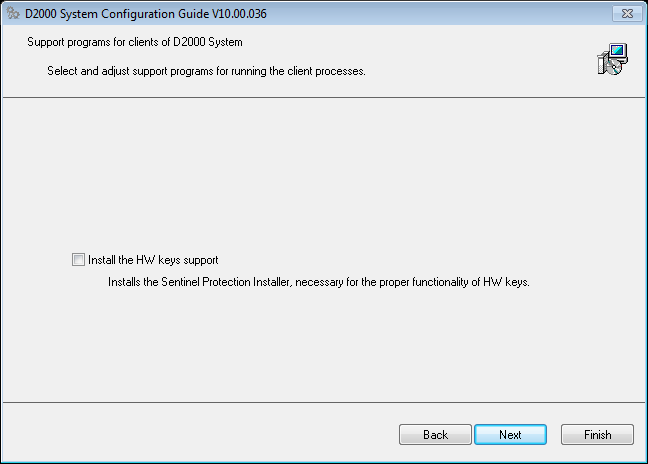The width and height of the screenshot is (648, 464).
Task: Click the blank area above the HW keys checkbox
Action: click(x=300, y=180)
